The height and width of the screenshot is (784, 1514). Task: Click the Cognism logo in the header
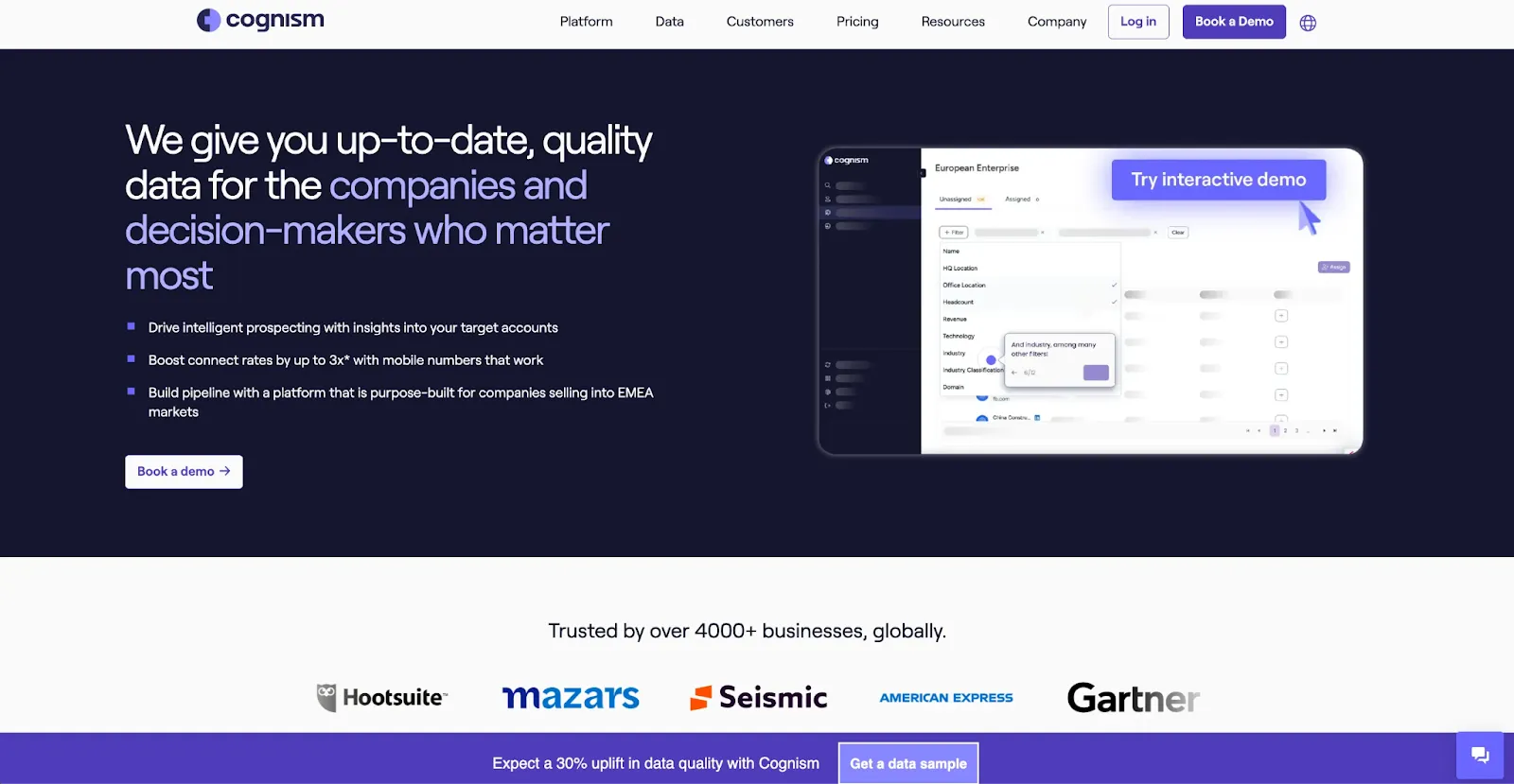click(260, 20)
